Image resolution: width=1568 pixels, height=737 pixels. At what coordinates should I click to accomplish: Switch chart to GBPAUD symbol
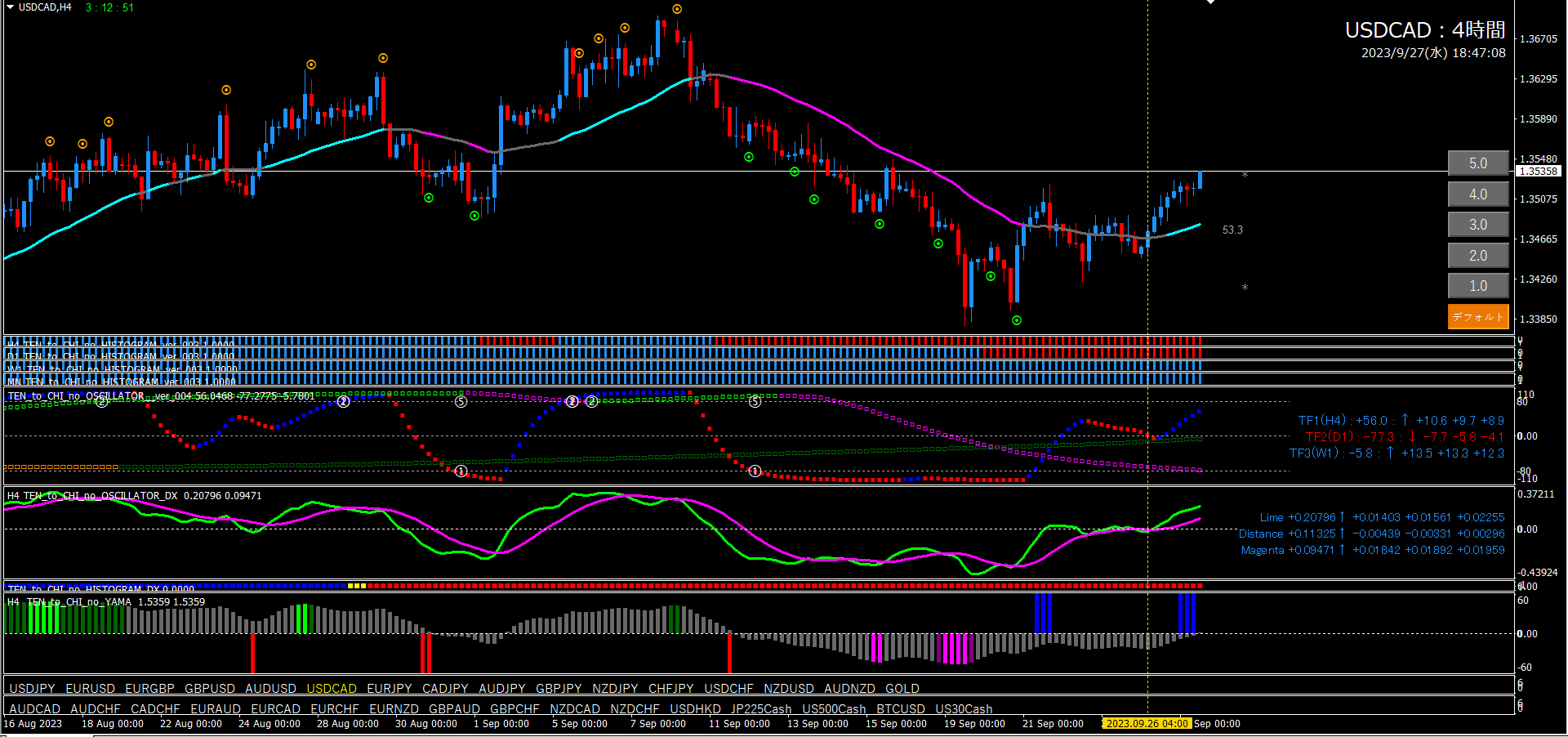(455, 709)
